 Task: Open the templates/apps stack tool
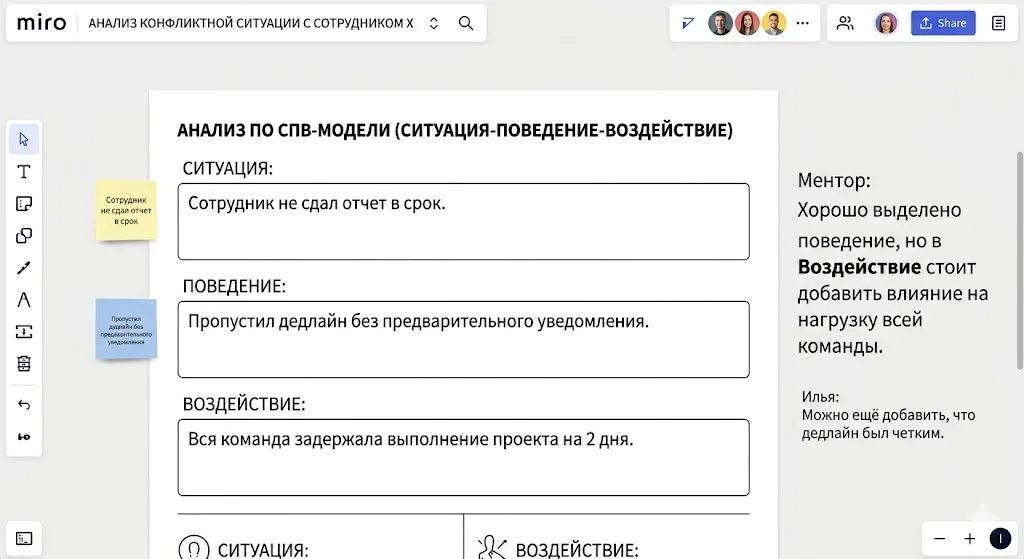click(24, 364)
